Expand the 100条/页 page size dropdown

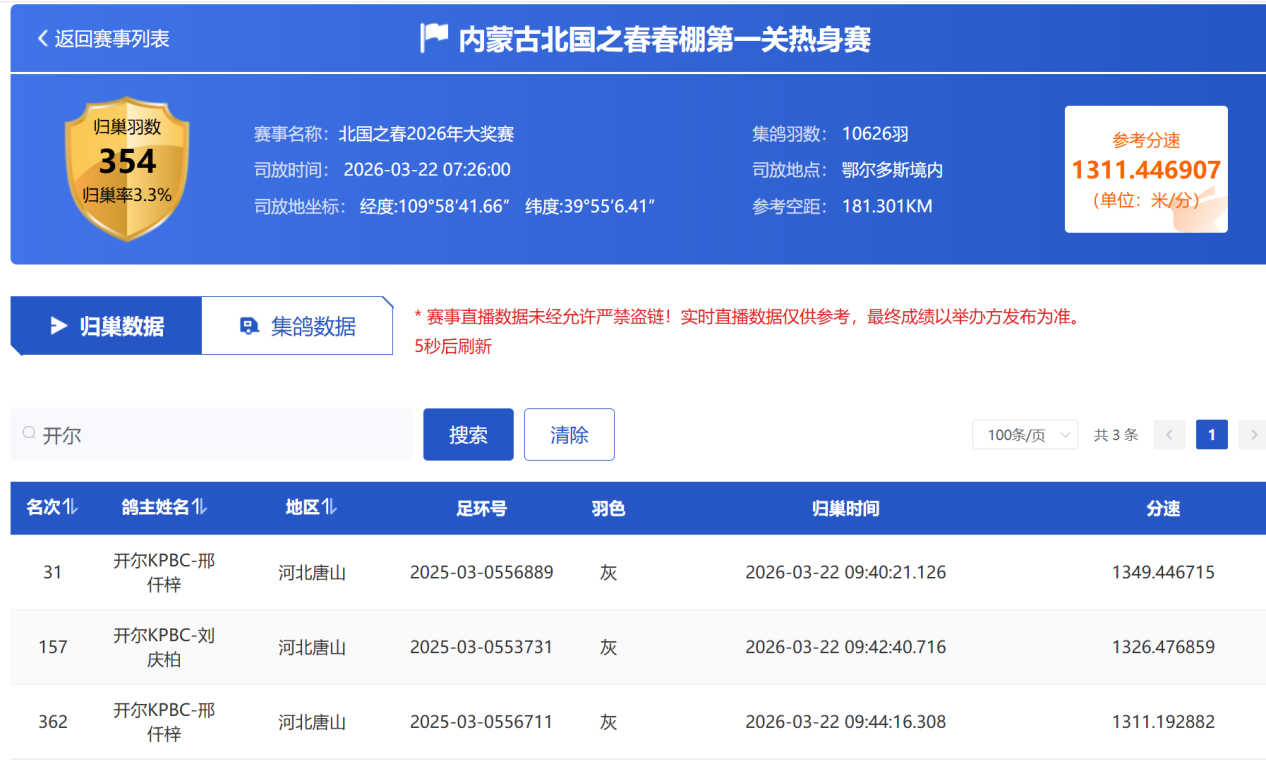pyautogui.click(x=1025, y=435)
